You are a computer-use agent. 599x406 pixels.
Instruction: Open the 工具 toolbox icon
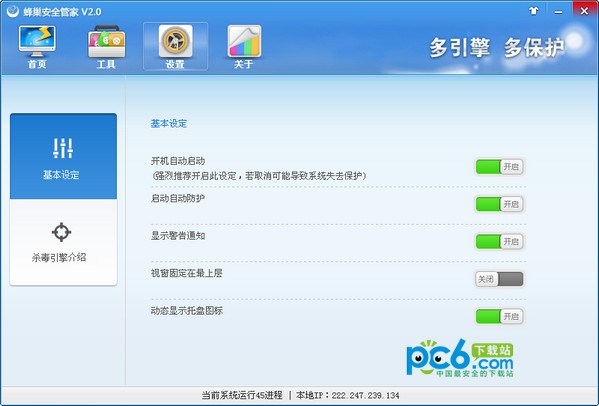(x=106, y=42)
